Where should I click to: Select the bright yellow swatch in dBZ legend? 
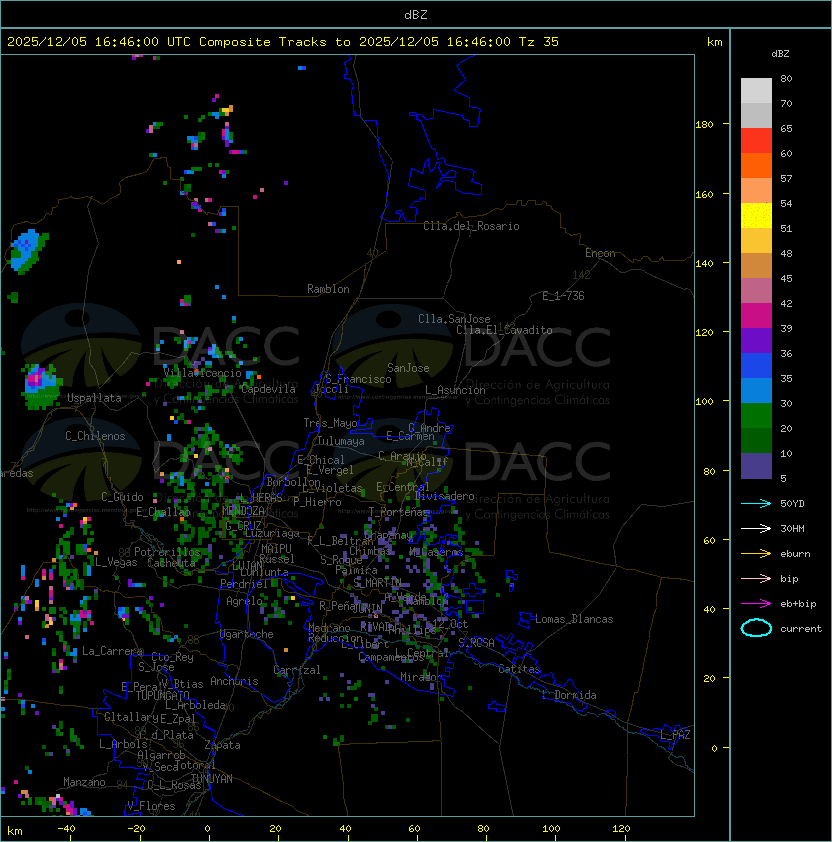coord(756,216)
